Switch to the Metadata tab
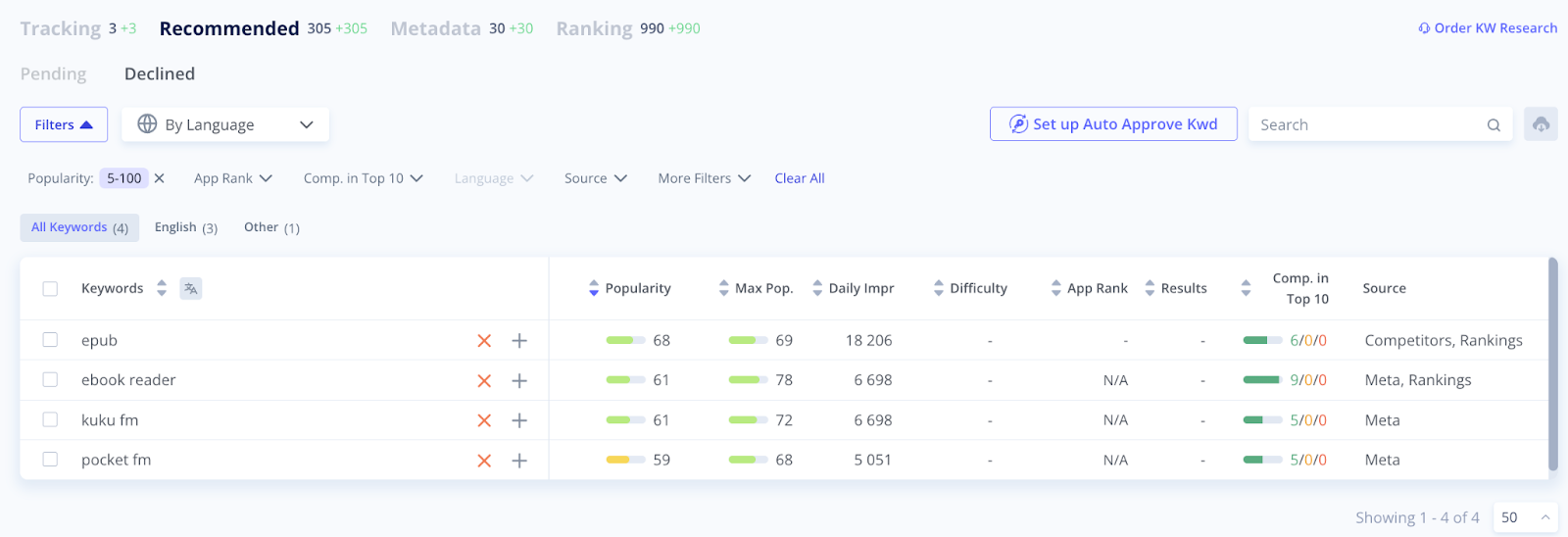 [435, 28]
